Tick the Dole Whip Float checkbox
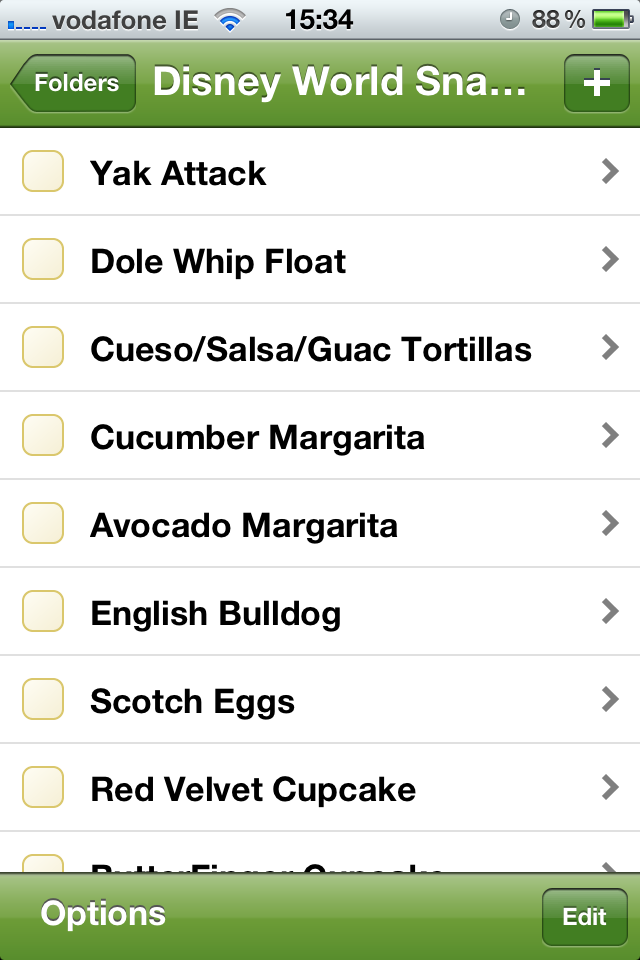 click(x=43, y=260)
